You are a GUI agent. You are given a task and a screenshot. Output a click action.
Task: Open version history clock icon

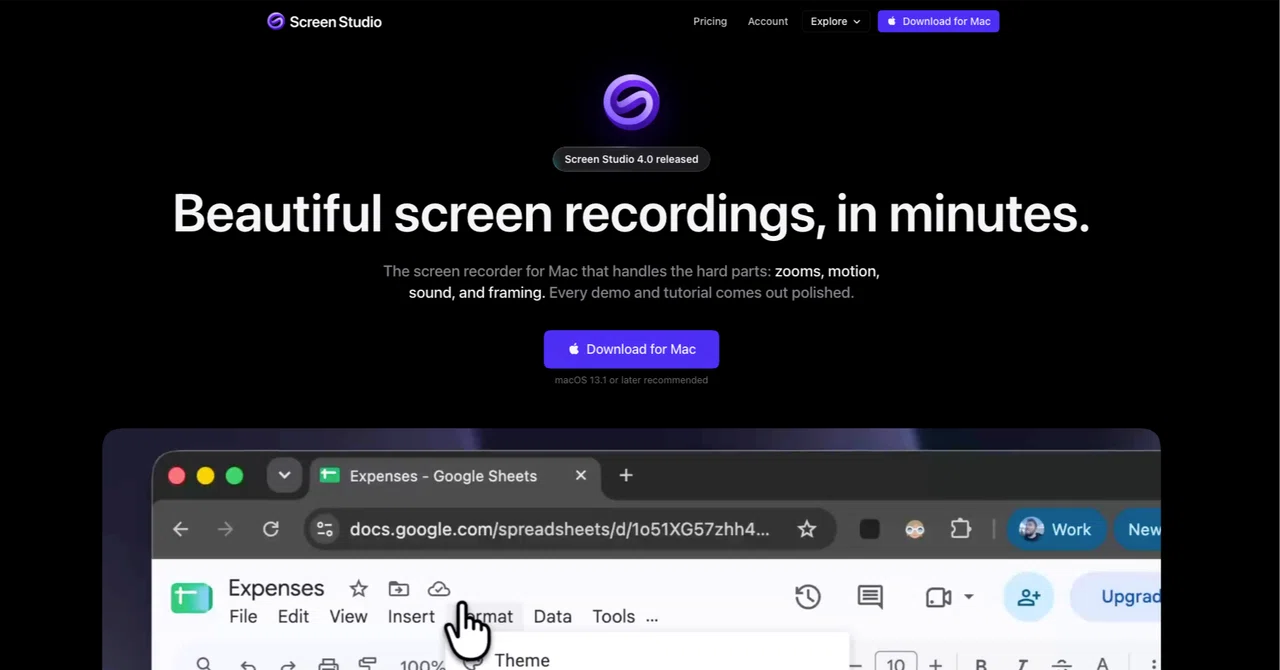pyautogui.click(x=808, y=597)
